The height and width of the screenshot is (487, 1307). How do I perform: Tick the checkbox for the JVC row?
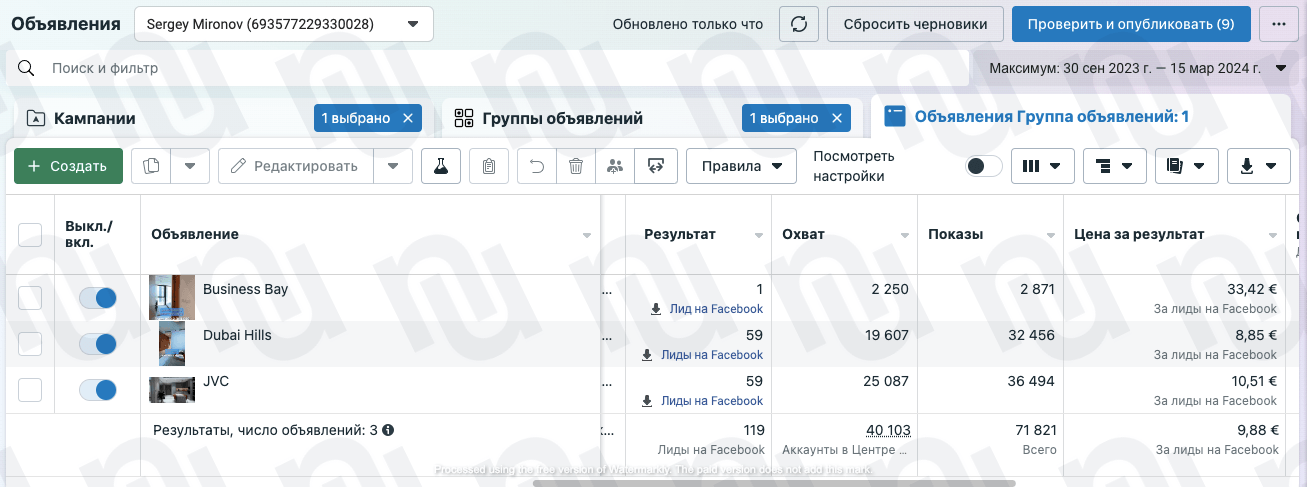coord(30,390)
